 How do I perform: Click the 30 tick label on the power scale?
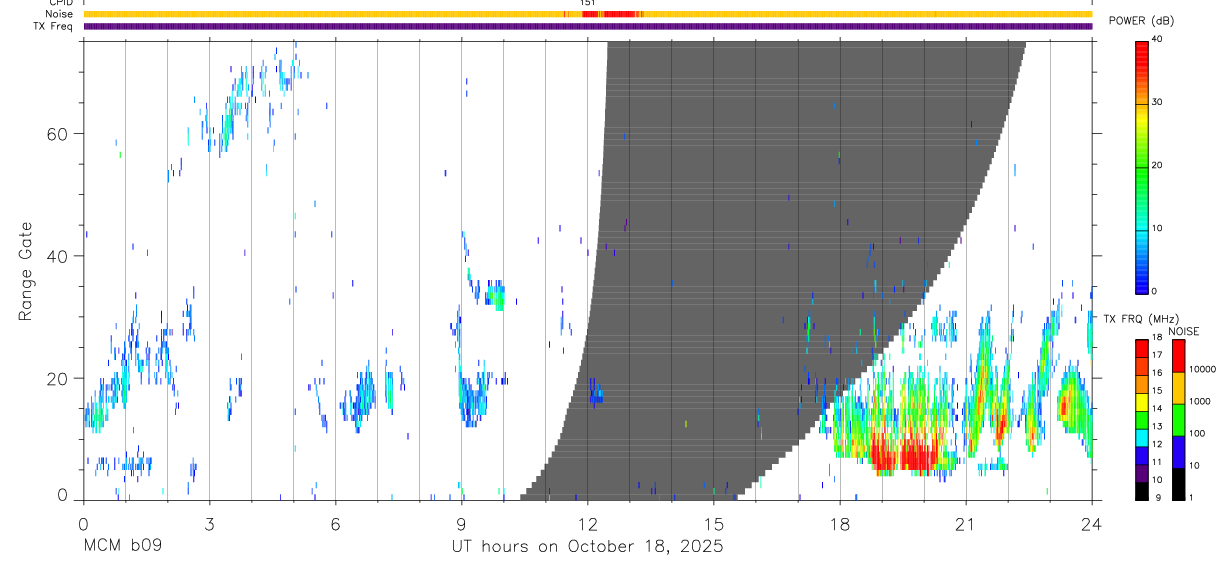click(x=1156, y=102)
